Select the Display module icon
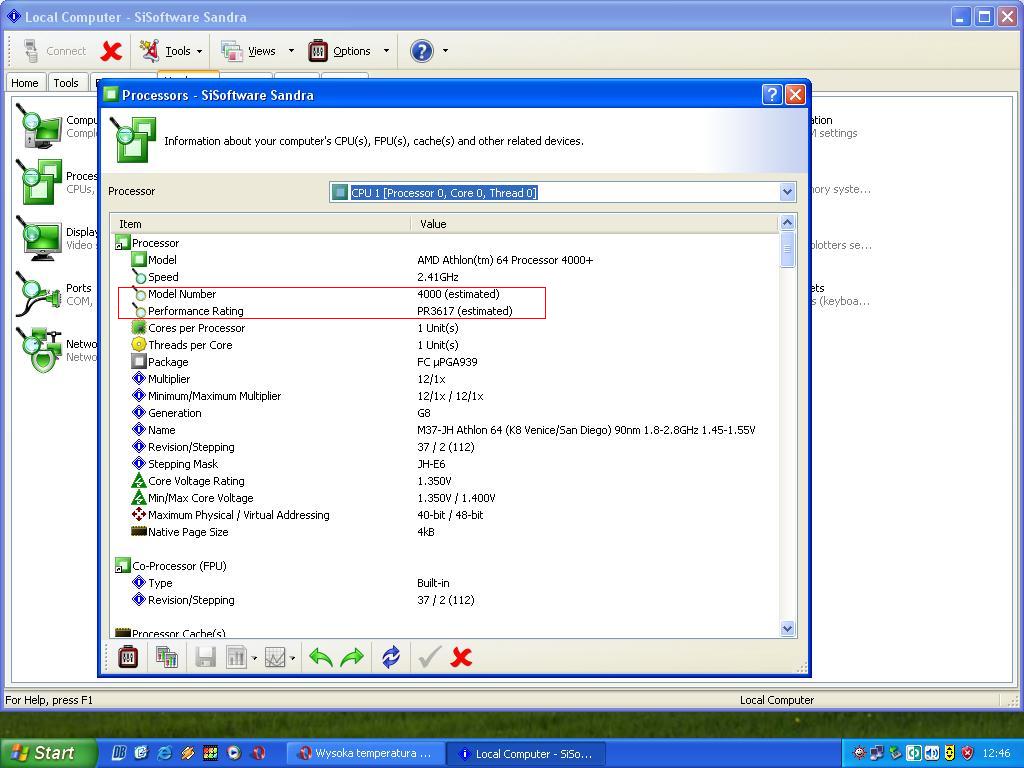Viewport: 1024px width, 768px height. click(x=39, y=238)
